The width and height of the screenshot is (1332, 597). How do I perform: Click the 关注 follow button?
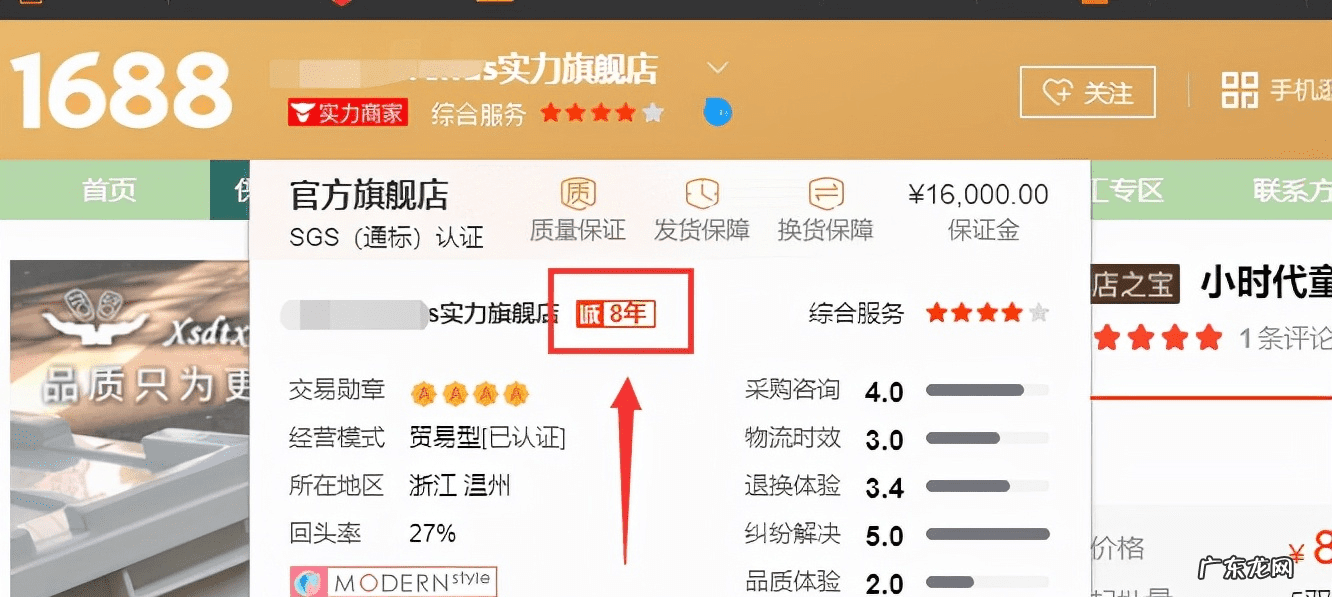pos(1087,92)
